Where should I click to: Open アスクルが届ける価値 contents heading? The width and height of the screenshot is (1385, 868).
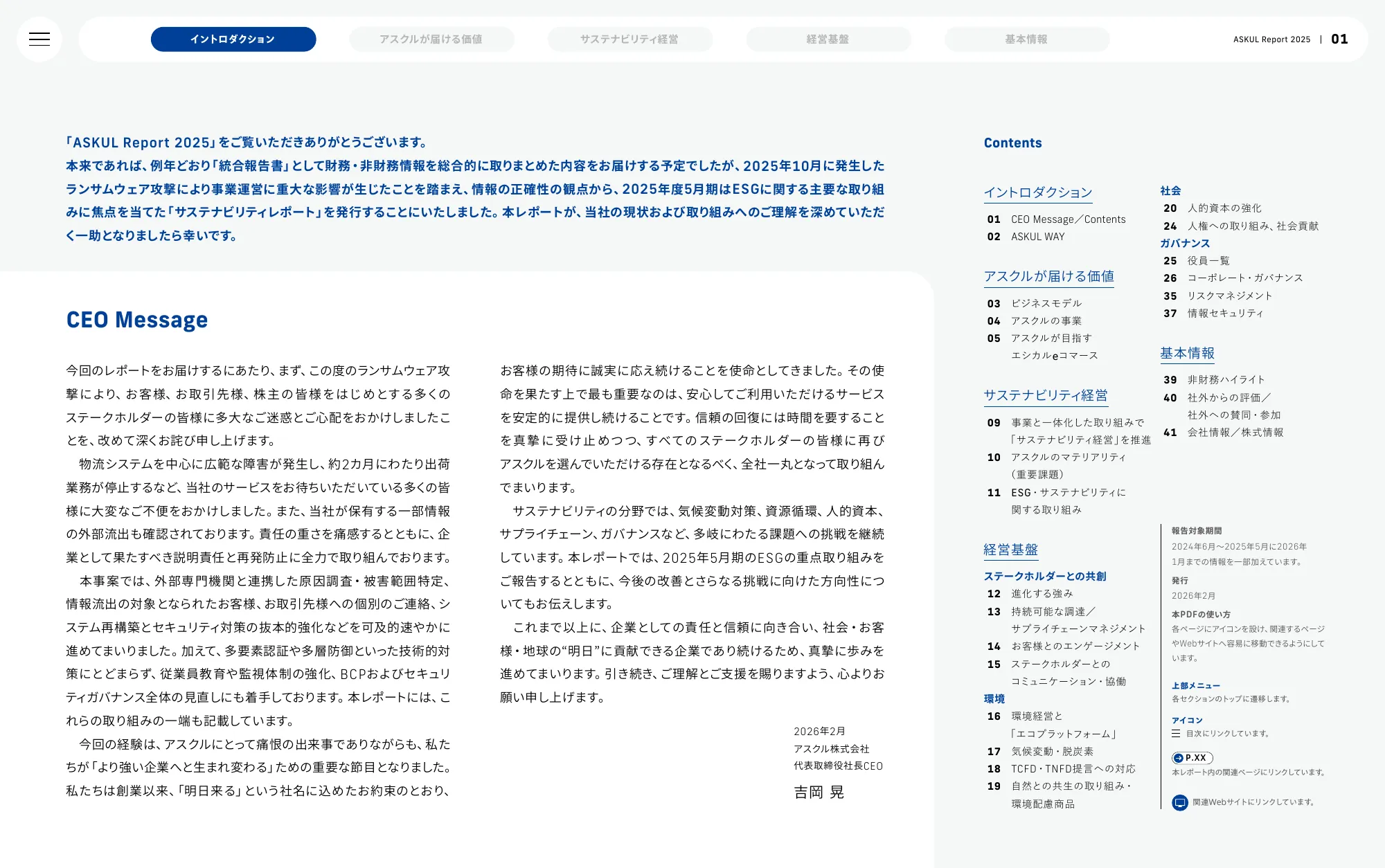click(1048, 276)
